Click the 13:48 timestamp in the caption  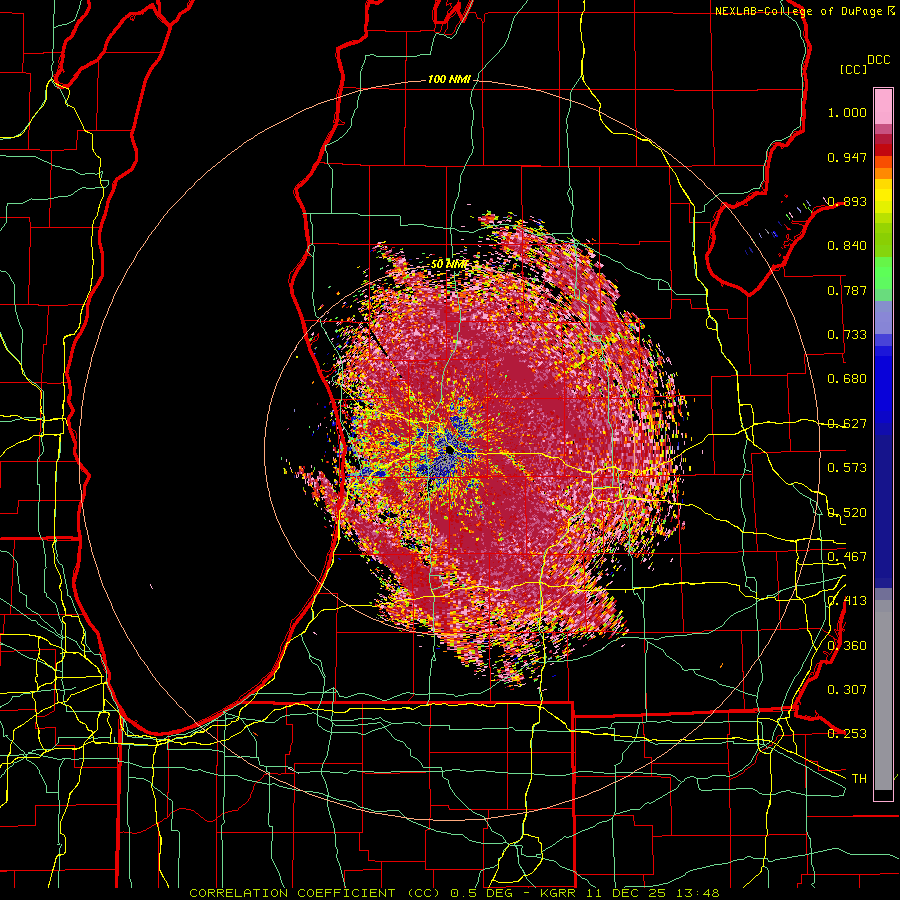point(699,893)
